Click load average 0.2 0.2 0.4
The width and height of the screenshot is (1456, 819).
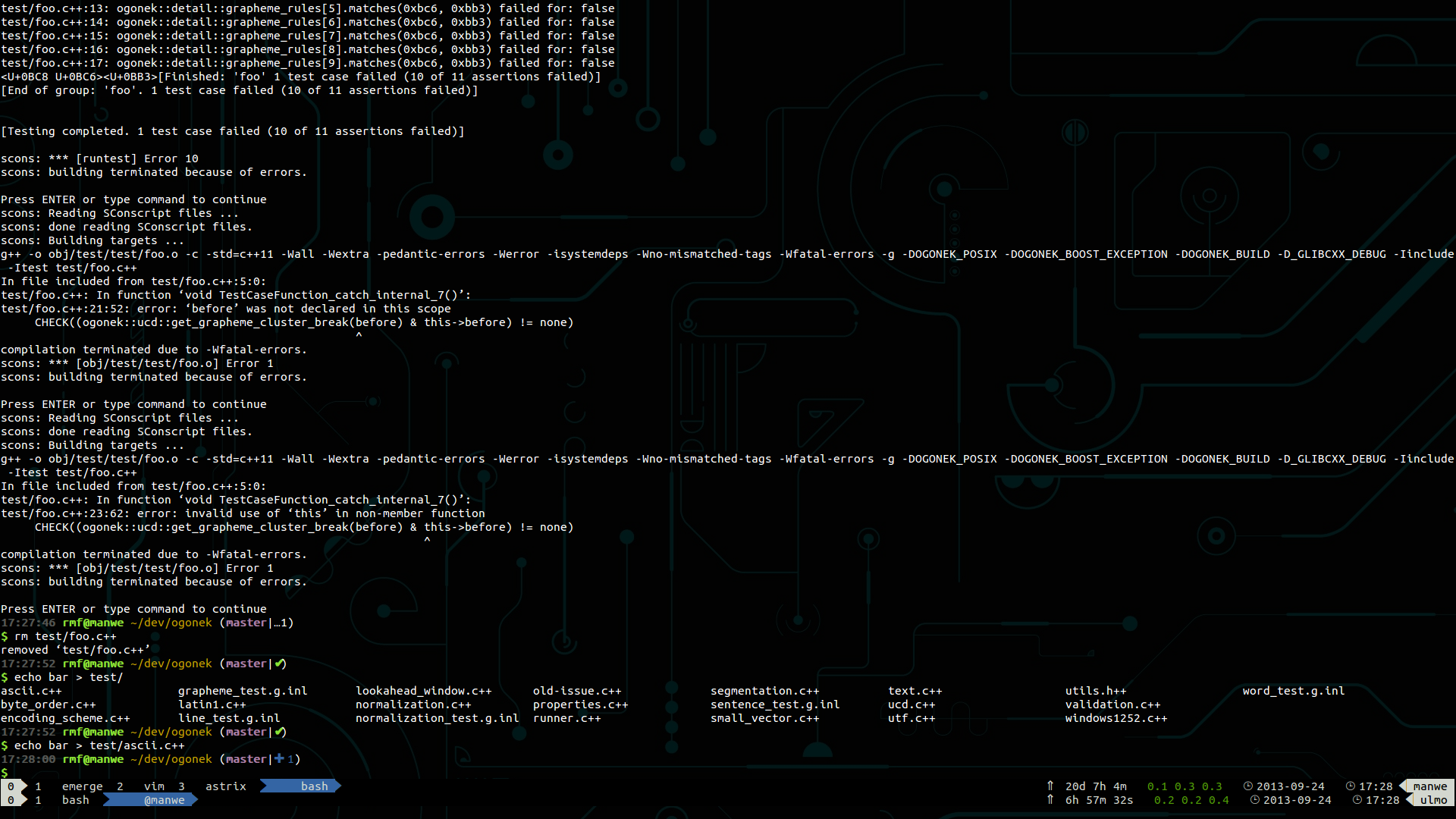[x=1191, y=800]
